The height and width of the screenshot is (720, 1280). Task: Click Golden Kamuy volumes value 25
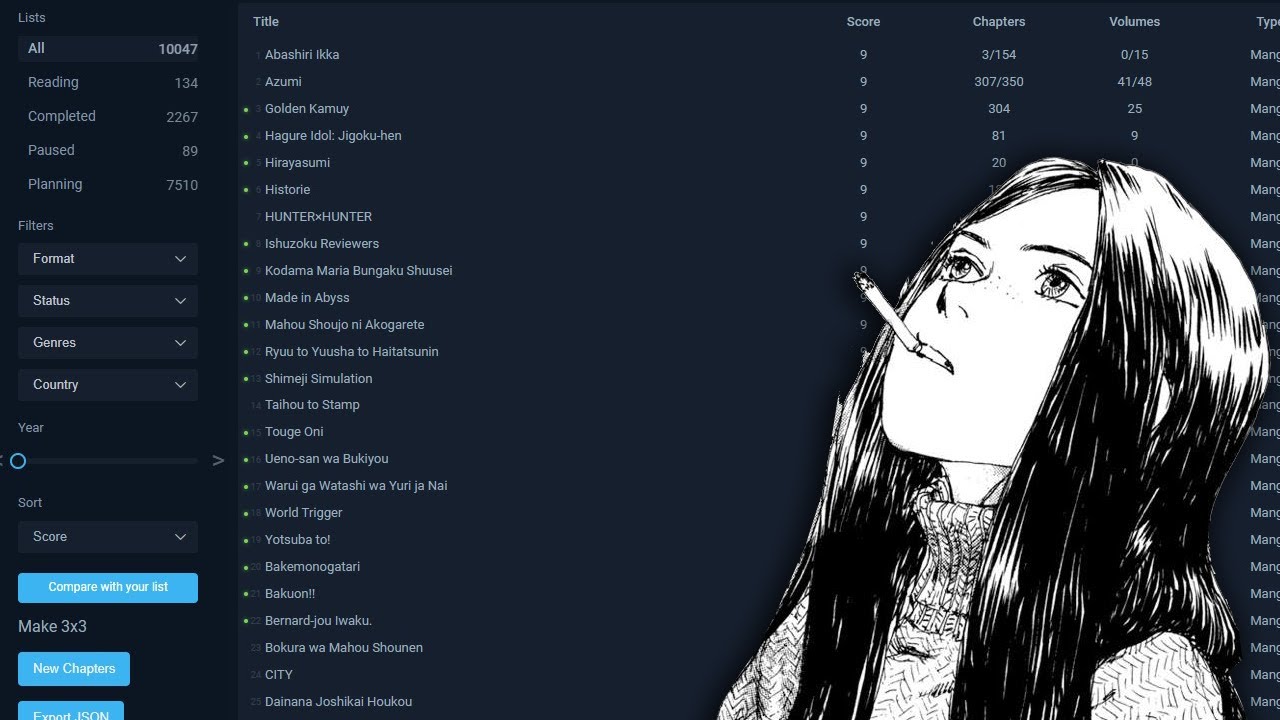(x=1135, y=108)
